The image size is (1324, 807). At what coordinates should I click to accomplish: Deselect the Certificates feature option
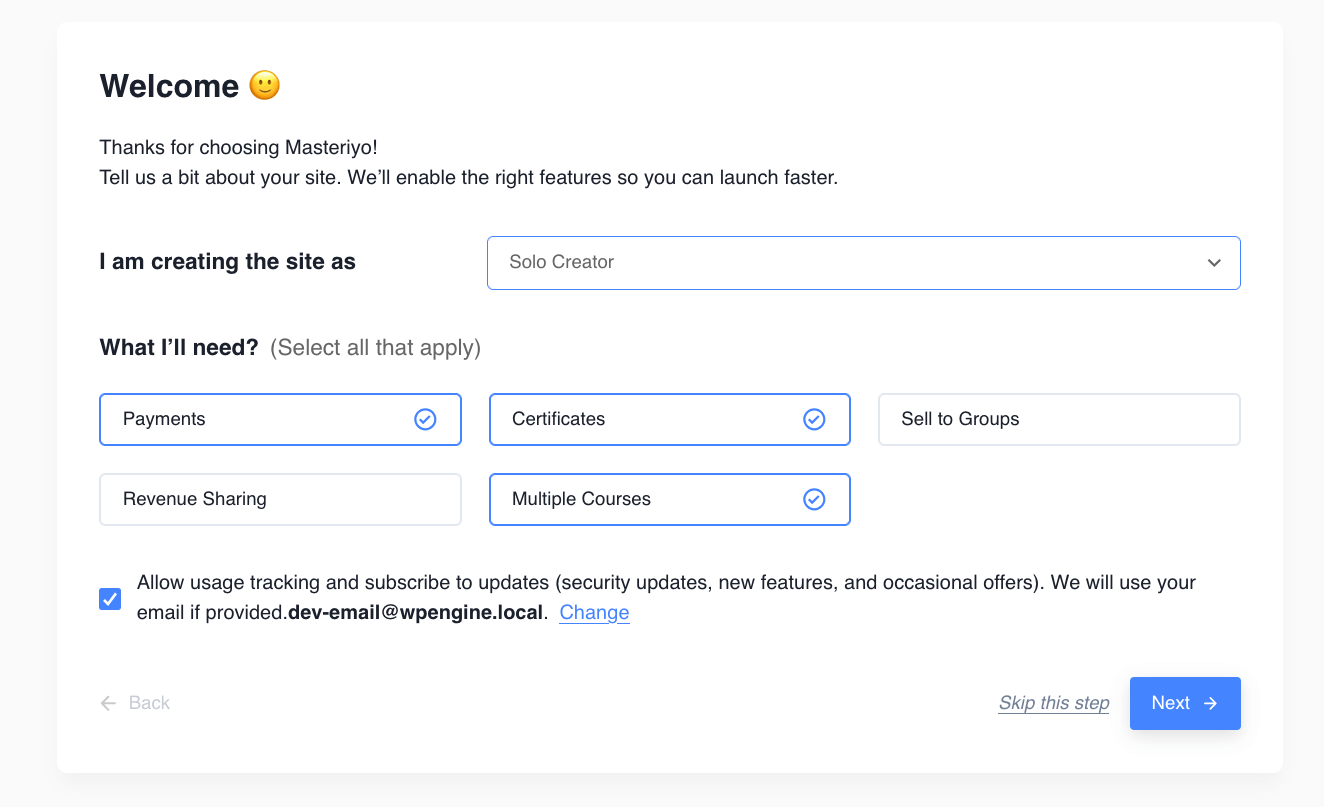(640, 419)
